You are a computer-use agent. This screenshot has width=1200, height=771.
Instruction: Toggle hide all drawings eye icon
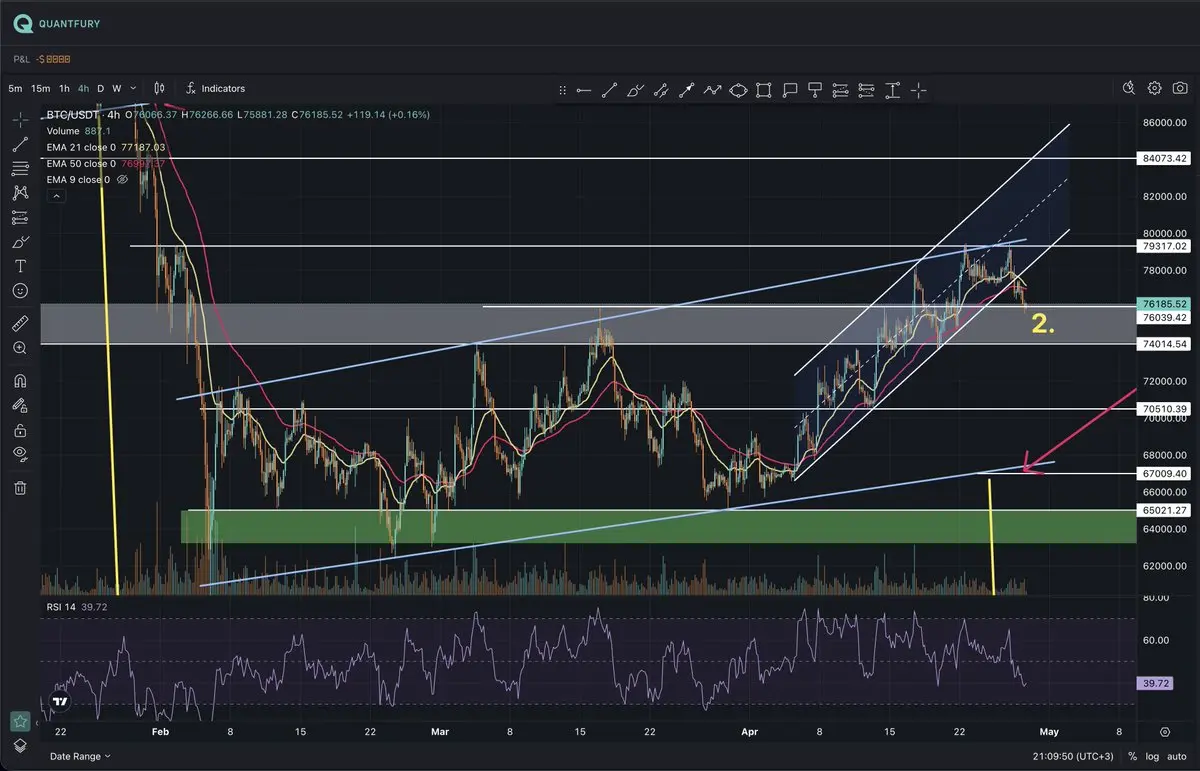(x=20, y=455)
